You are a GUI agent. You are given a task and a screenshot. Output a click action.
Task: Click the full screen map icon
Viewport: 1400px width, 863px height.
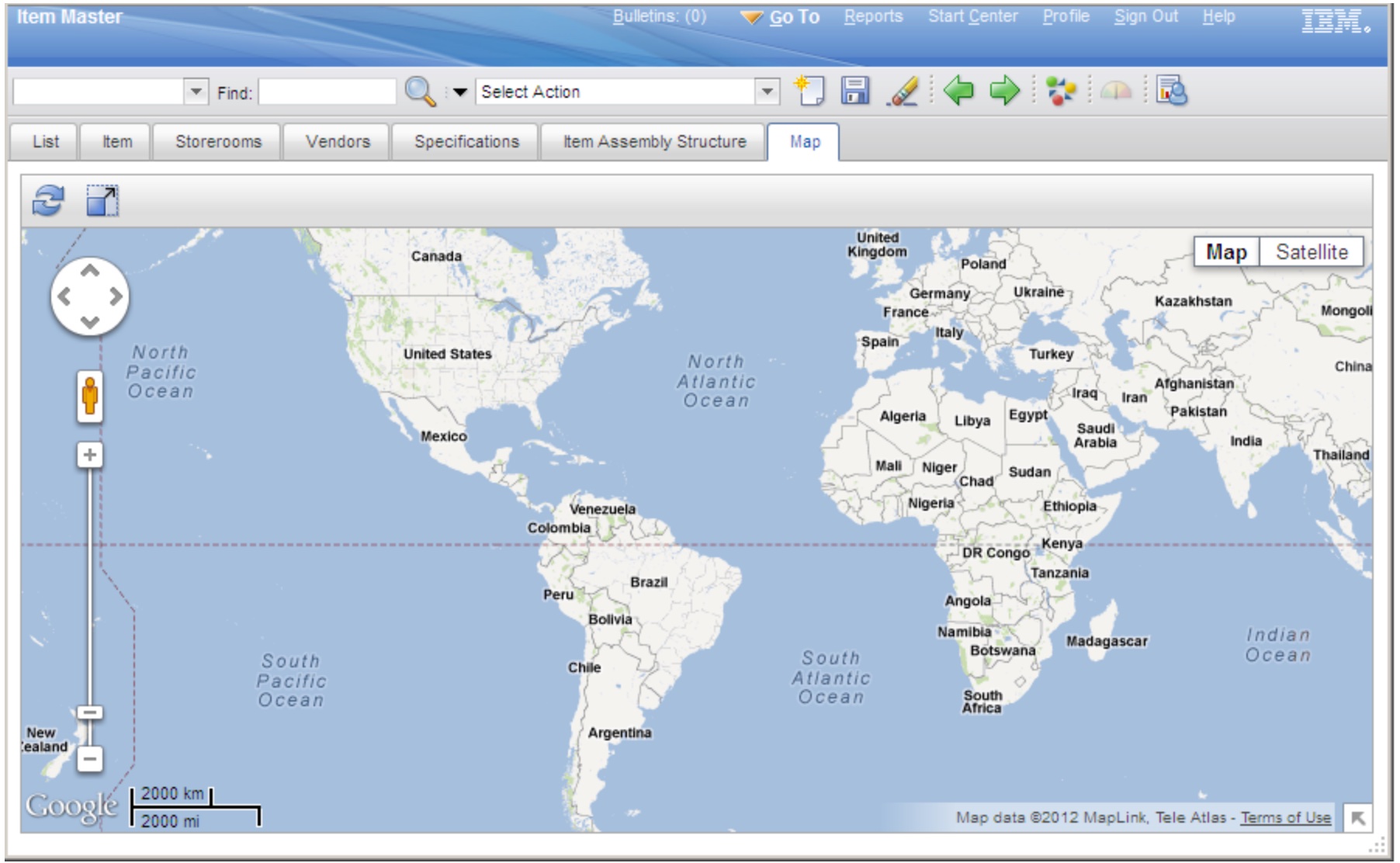coord(102,201)
